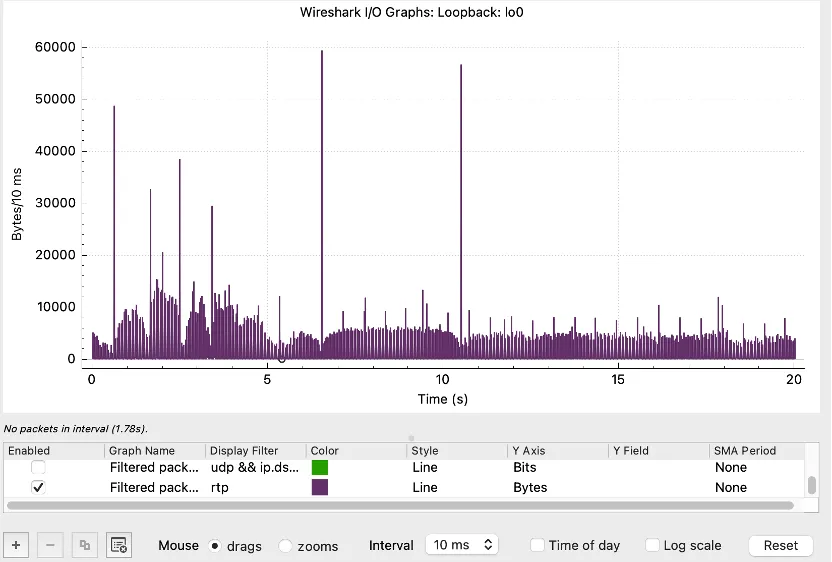The image size is (832, 562).
Task: Select the rtp display filter cell
Action: [x=256, y=487]
